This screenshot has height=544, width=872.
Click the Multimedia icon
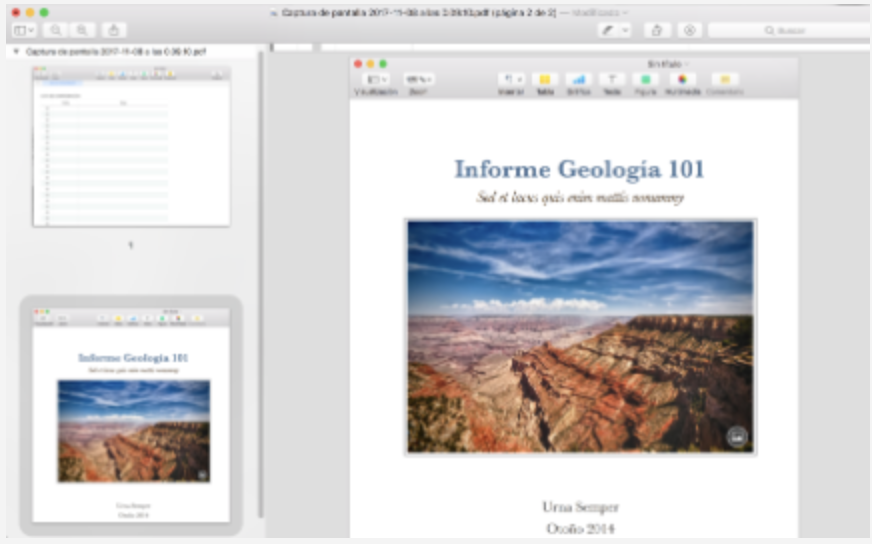tap(683, 80)
